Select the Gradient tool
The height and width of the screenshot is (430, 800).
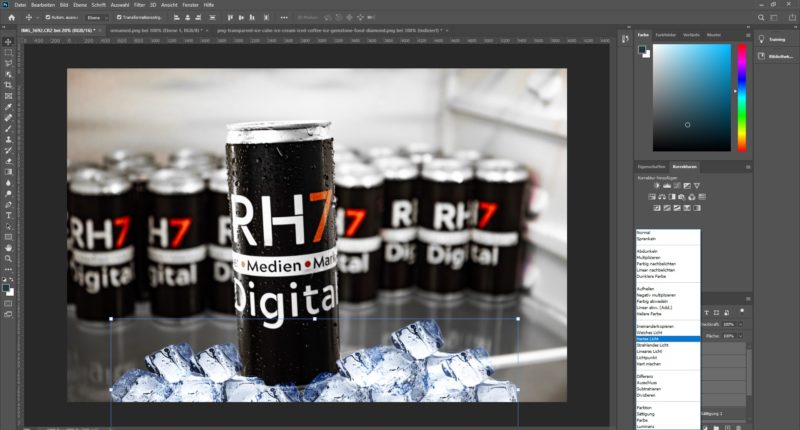coord(8,172)
